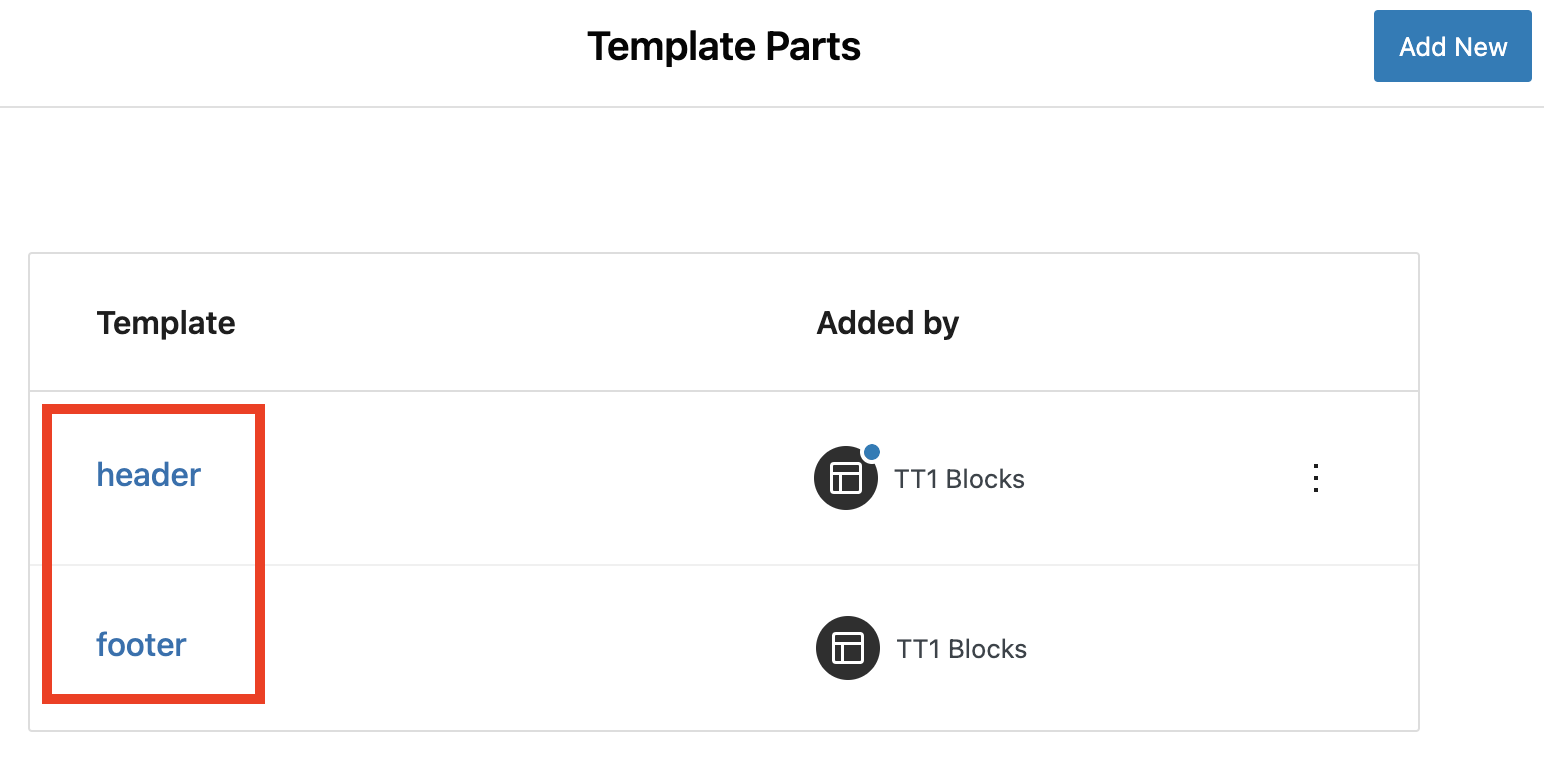Viewport: 1544px width, 758px height.
Task: Click the word 'New' in Add New
Action: tap(1482, 47)
